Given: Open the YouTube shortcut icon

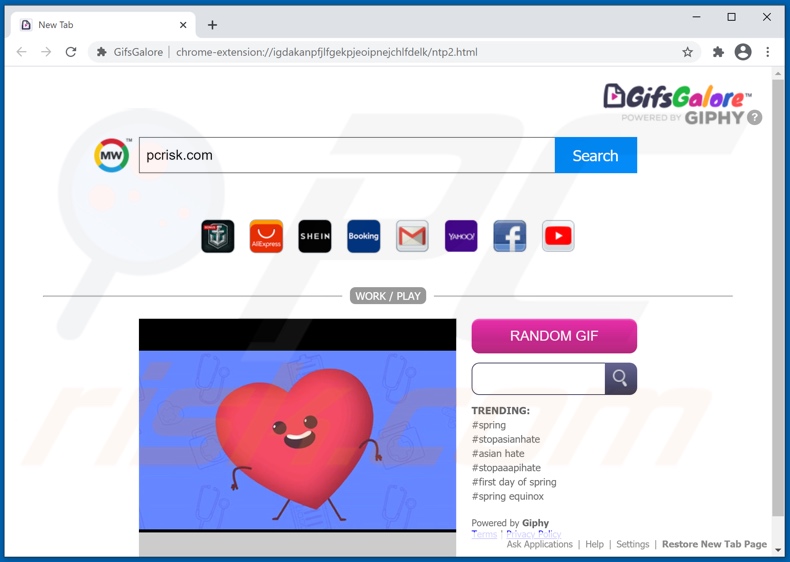Looking at the screenshot, I should [558, 236].
